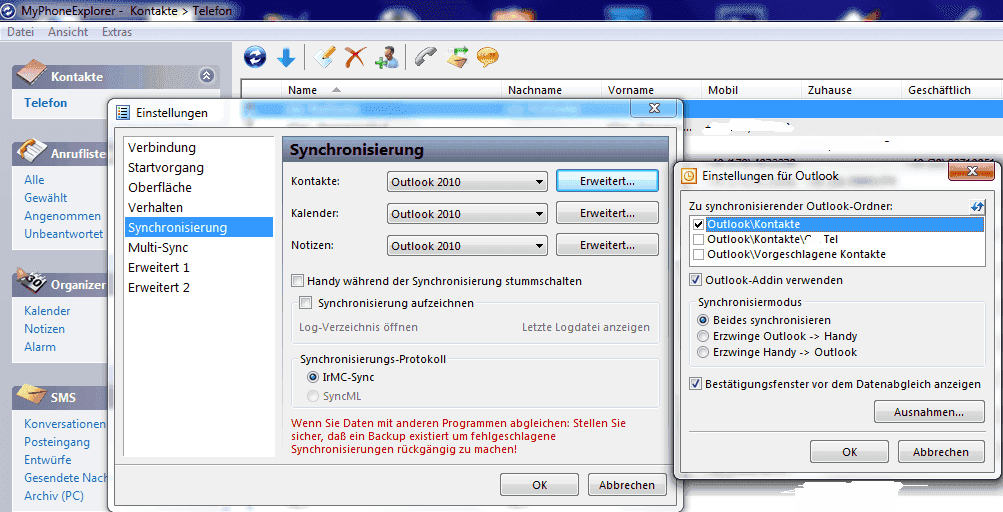Image resolution: width=1003 pixels, height=512 pixels.
Task: Click the edit contact pencil icon
Action: pyautogui.click(x=324, y=57)
